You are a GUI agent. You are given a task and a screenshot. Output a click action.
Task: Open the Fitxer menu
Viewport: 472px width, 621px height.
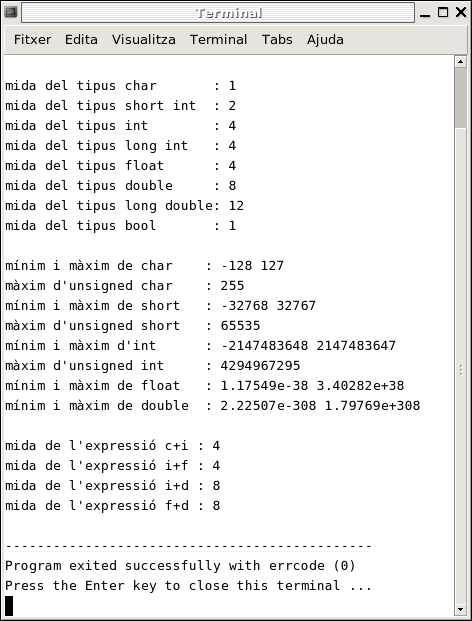click(32, 40)
